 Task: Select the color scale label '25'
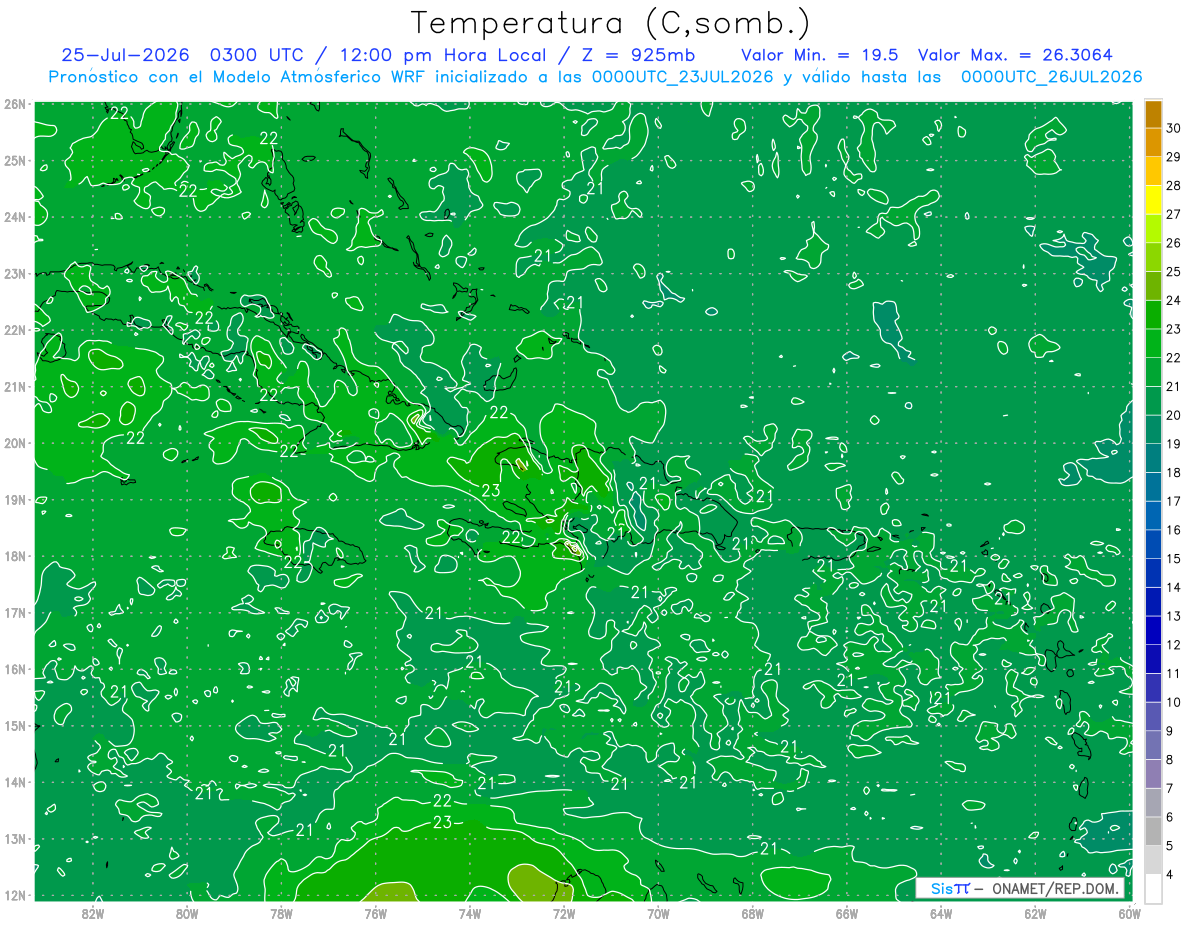pos(1173,272)
